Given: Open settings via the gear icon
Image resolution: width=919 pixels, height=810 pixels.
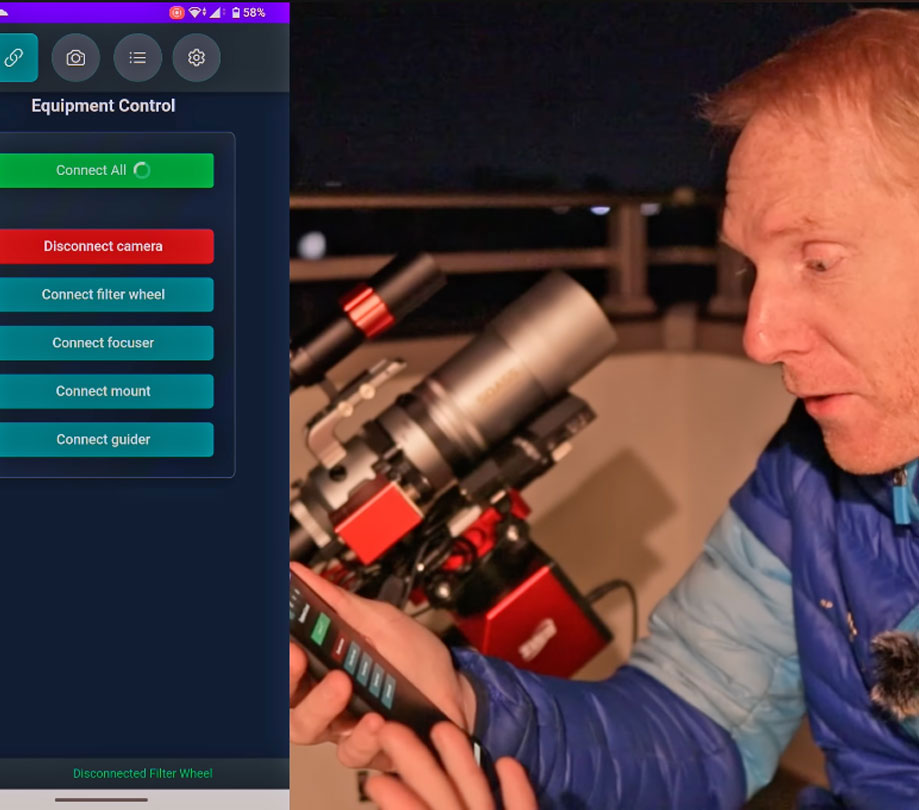Looking at the screenshot, I should (196, 58).
